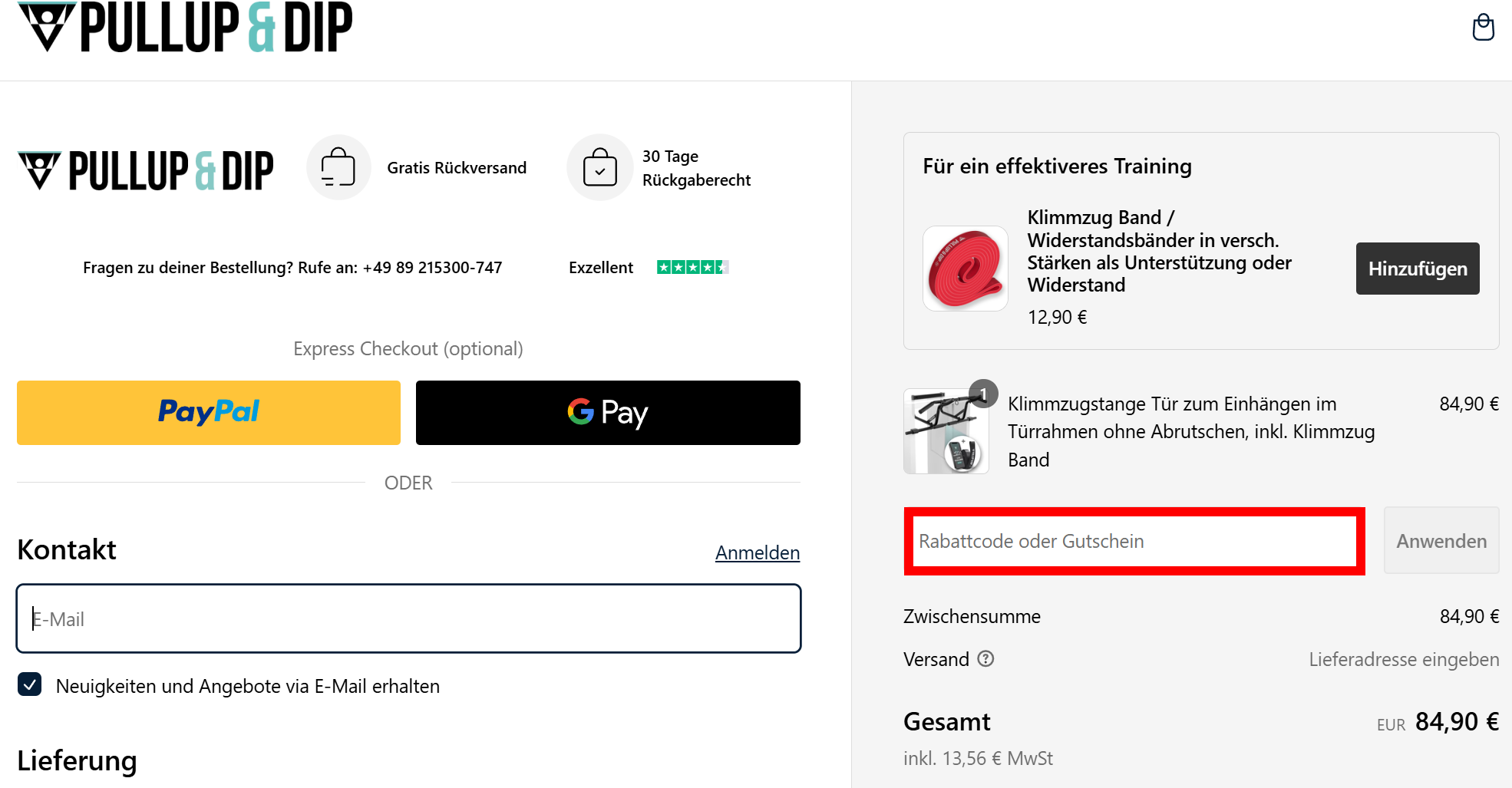The image size is (1512, 788).
Task: Click the Gesamt total amount 84,90 €
Action: (1457, 721)
